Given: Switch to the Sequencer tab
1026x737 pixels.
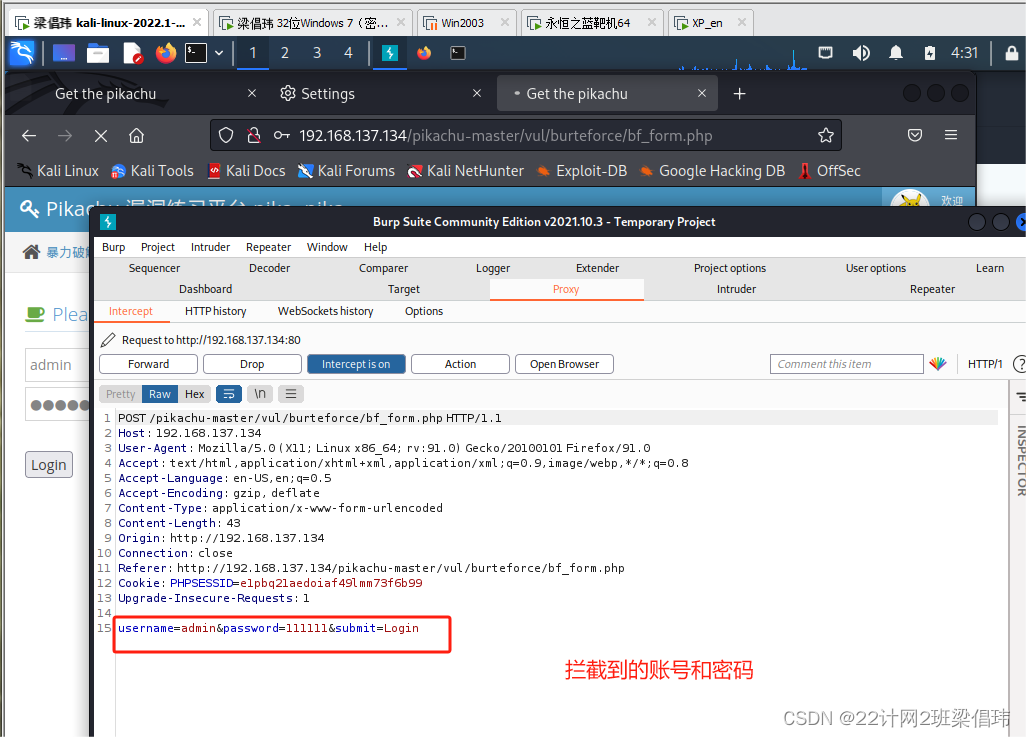Looking at the screenshot, I should (x=154, y=268).
